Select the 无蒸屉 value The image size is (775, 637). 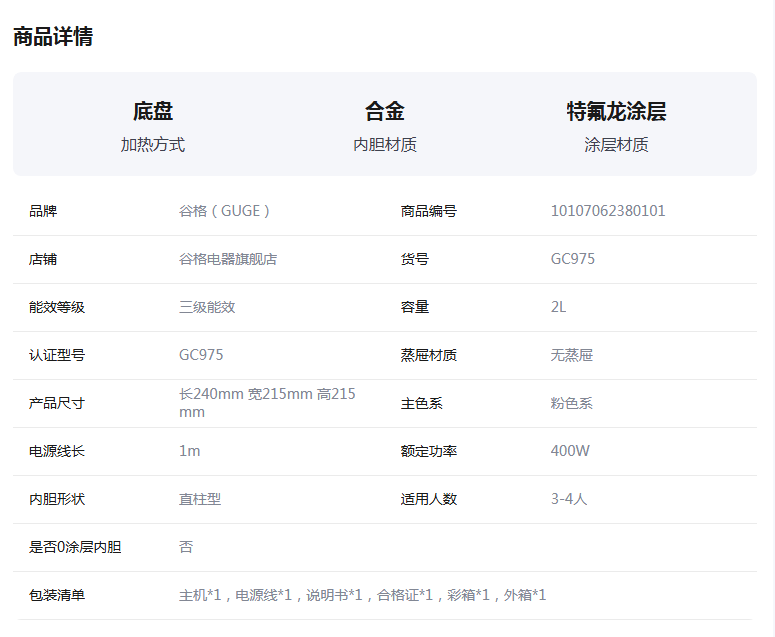[572, 355]
